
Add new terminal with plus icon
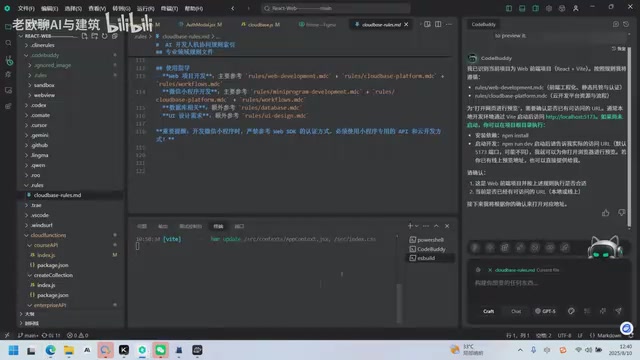(x=410, y=226)
